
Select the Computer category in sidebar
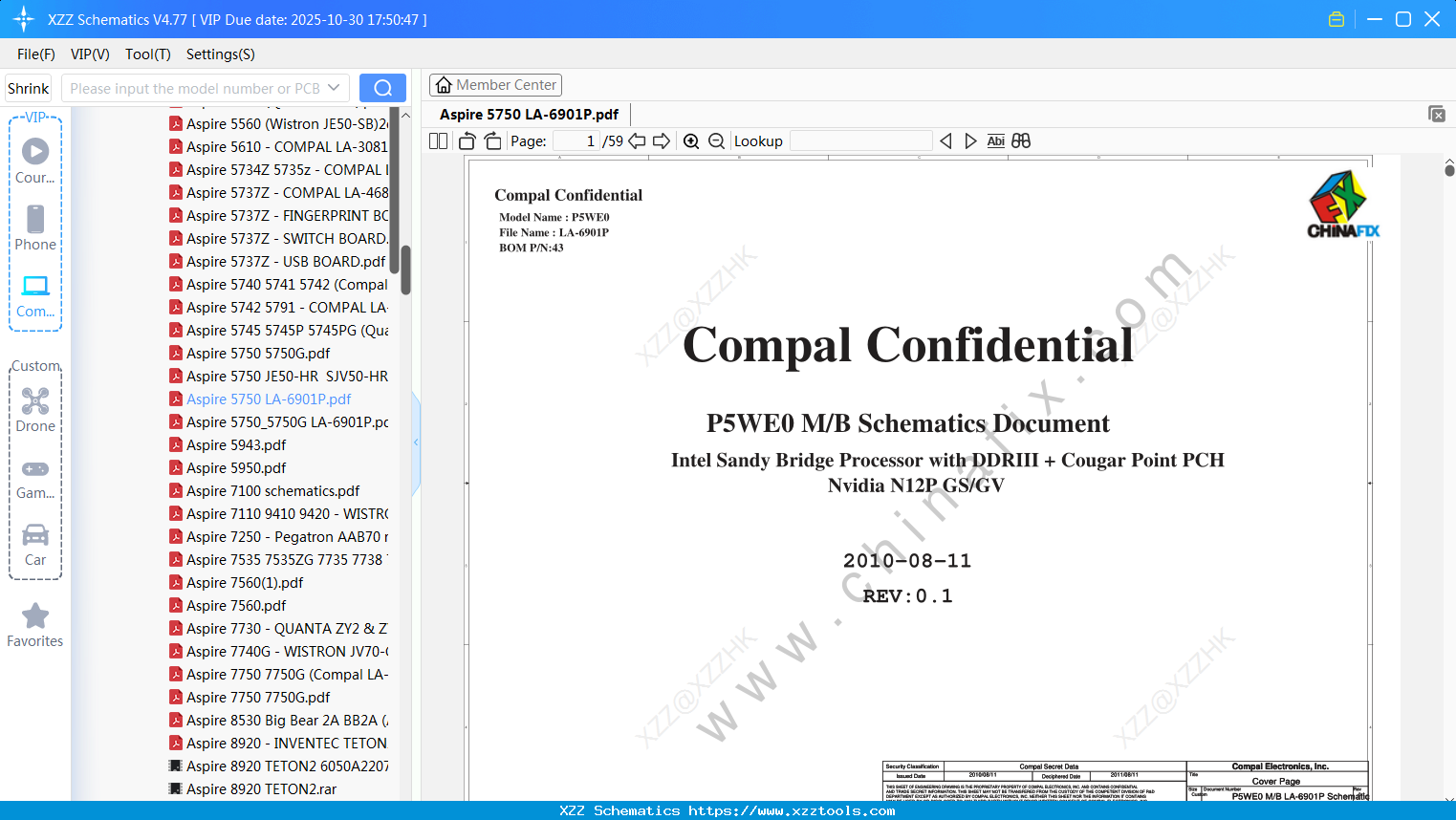pyautogui.click(x=35, y=295)
